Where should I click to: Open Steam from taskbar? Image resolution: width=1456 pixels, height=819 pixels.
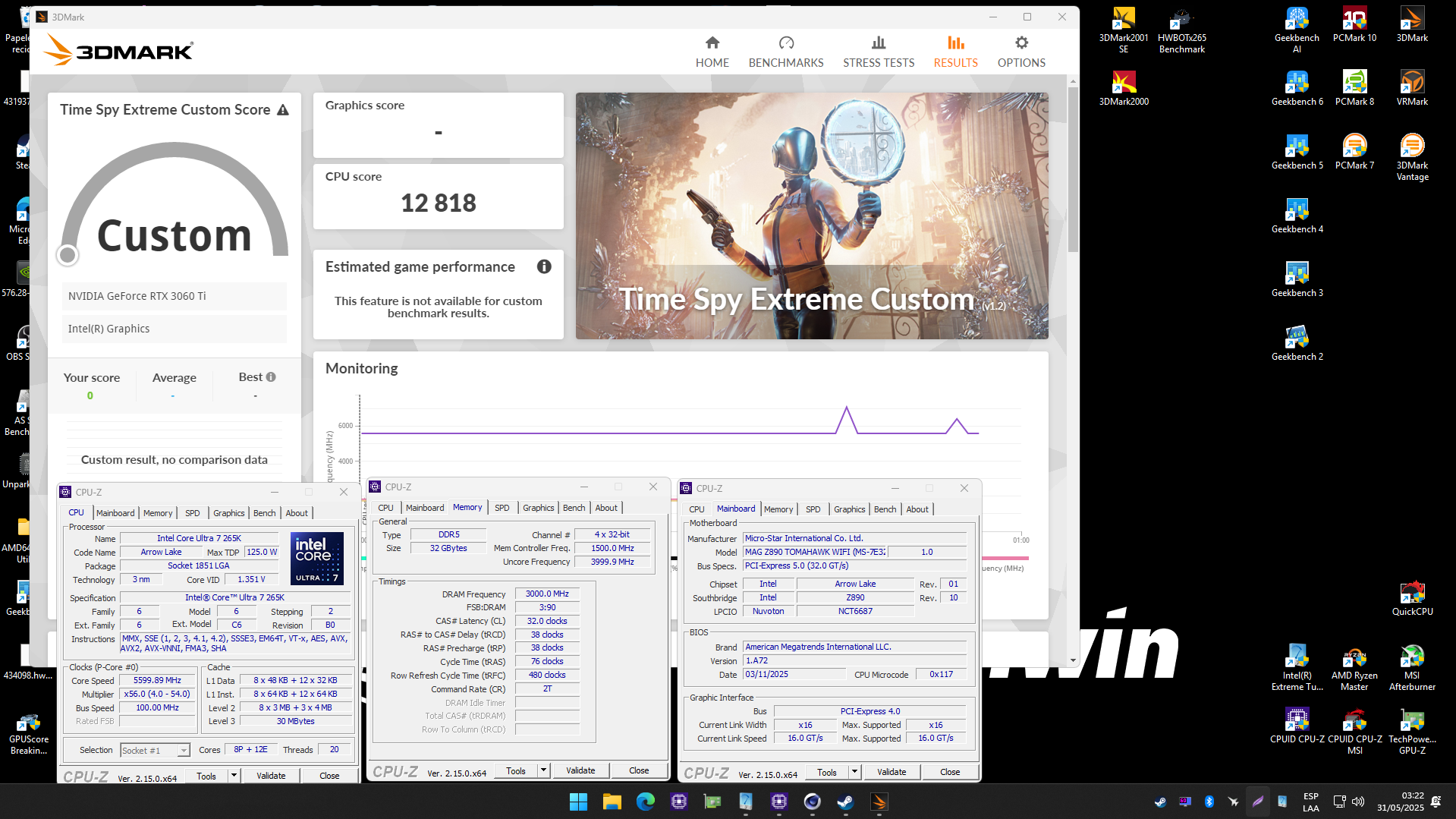point(845,802)
